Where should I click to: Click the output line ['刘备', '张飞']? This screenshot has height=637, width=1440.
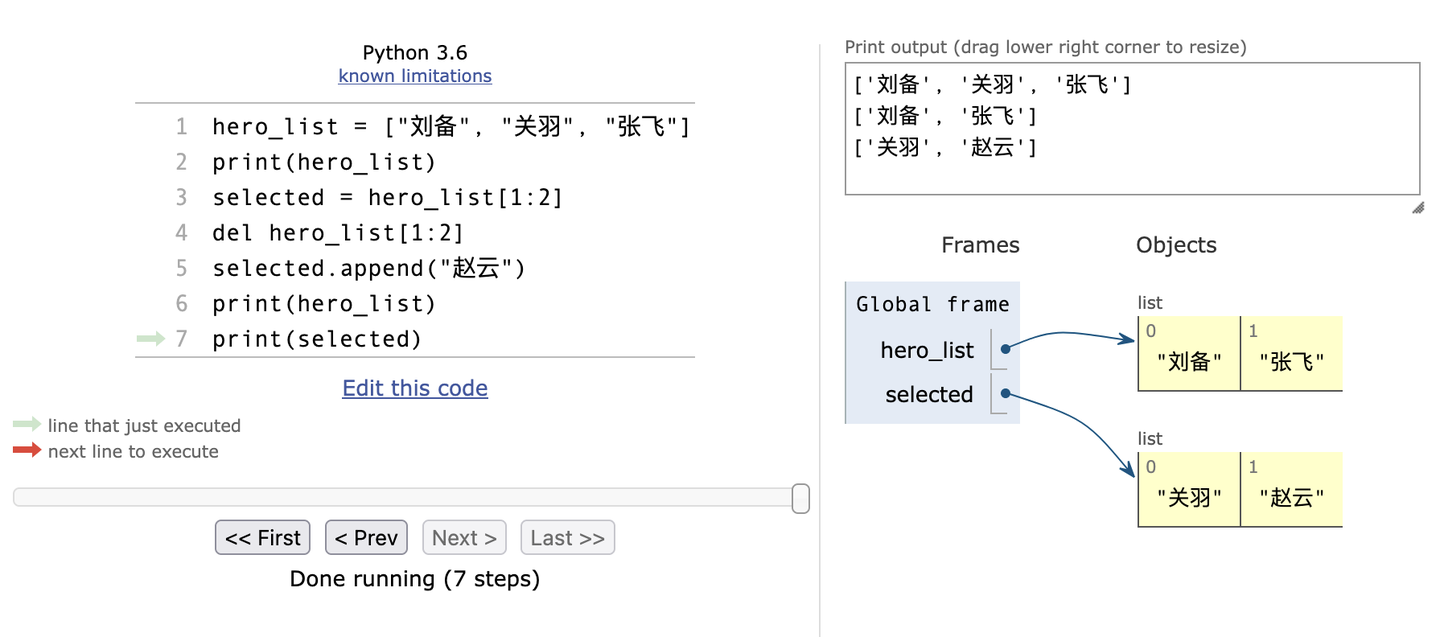click(945, 116)
